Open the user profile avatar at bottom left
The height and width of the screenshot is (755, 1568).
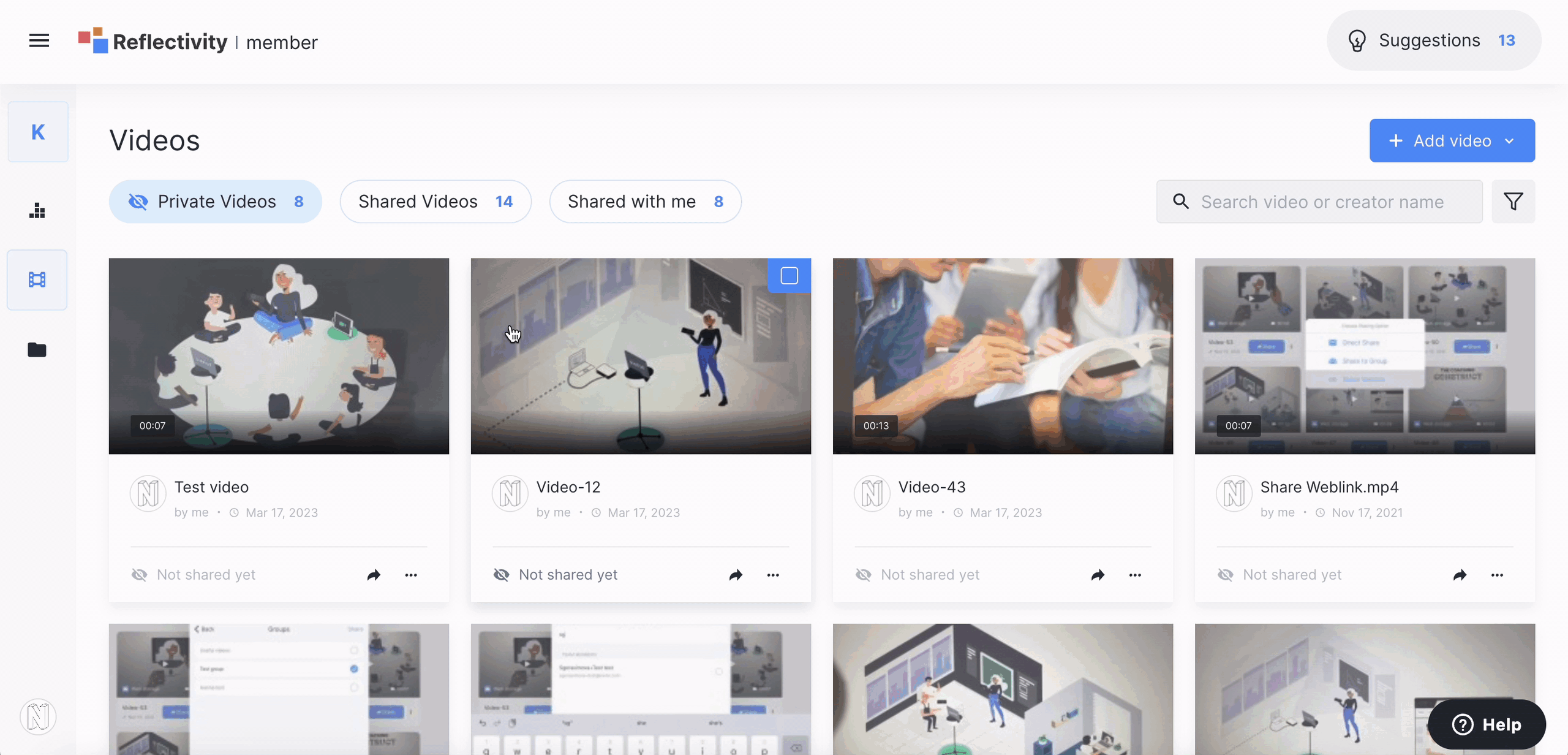(38, 716)
